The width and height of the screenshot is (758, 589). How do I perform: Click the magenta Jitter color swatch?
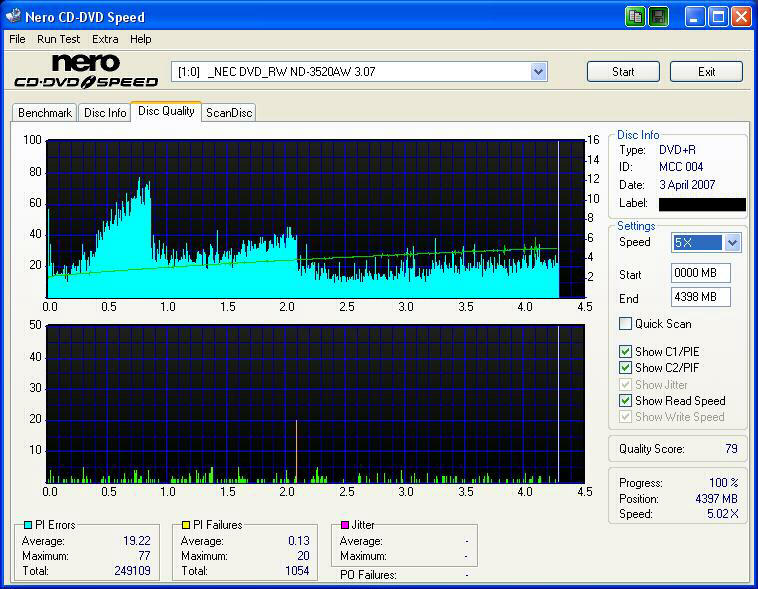pyautogui.click(x=345, y=525)
